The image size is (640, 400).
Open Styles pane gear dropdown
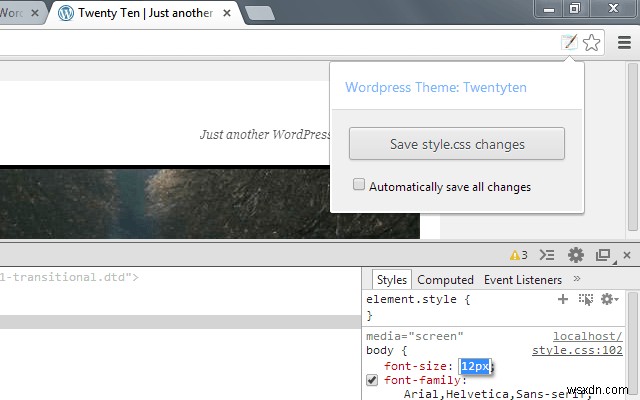click(609, 299)
